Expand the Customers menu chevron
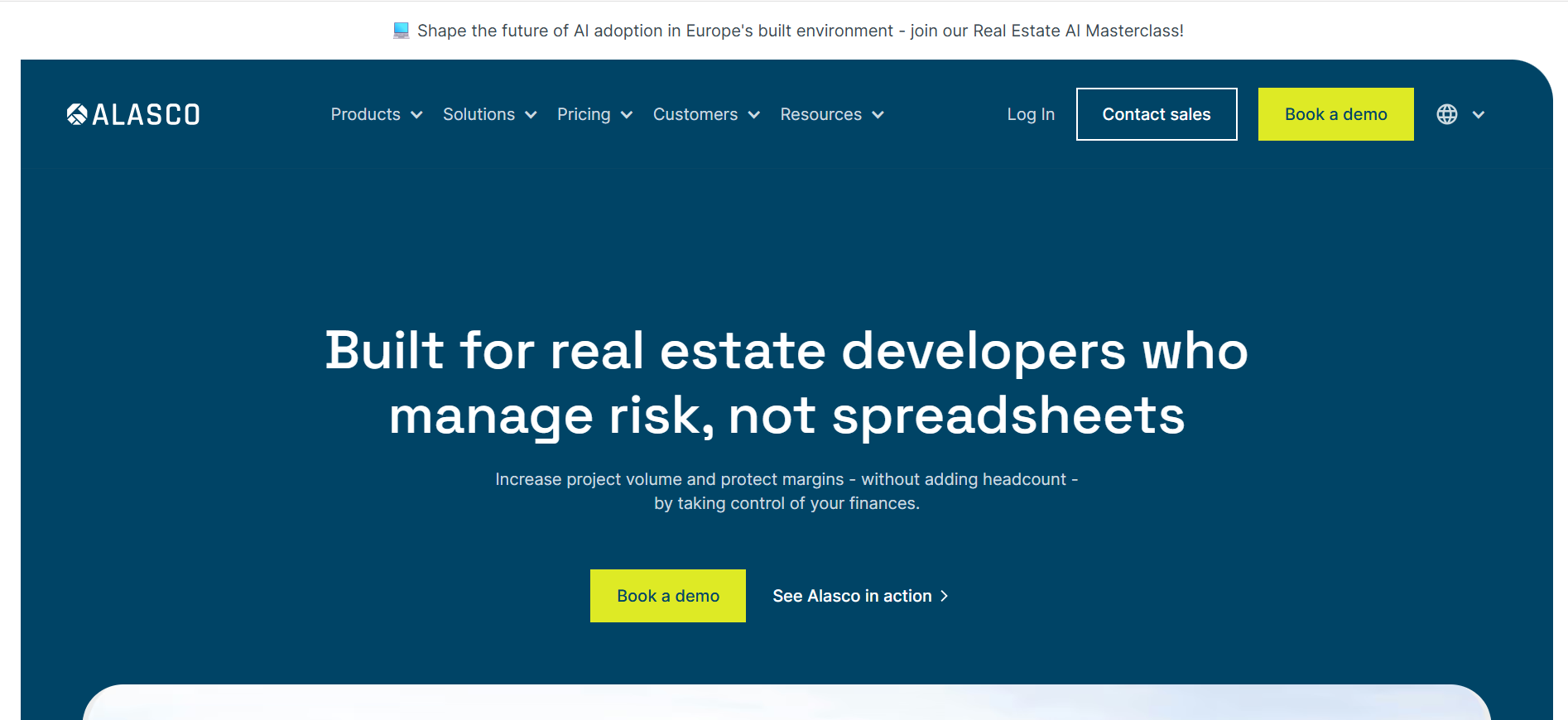This screenshot has height=720, width=1568. click(753, 115)
